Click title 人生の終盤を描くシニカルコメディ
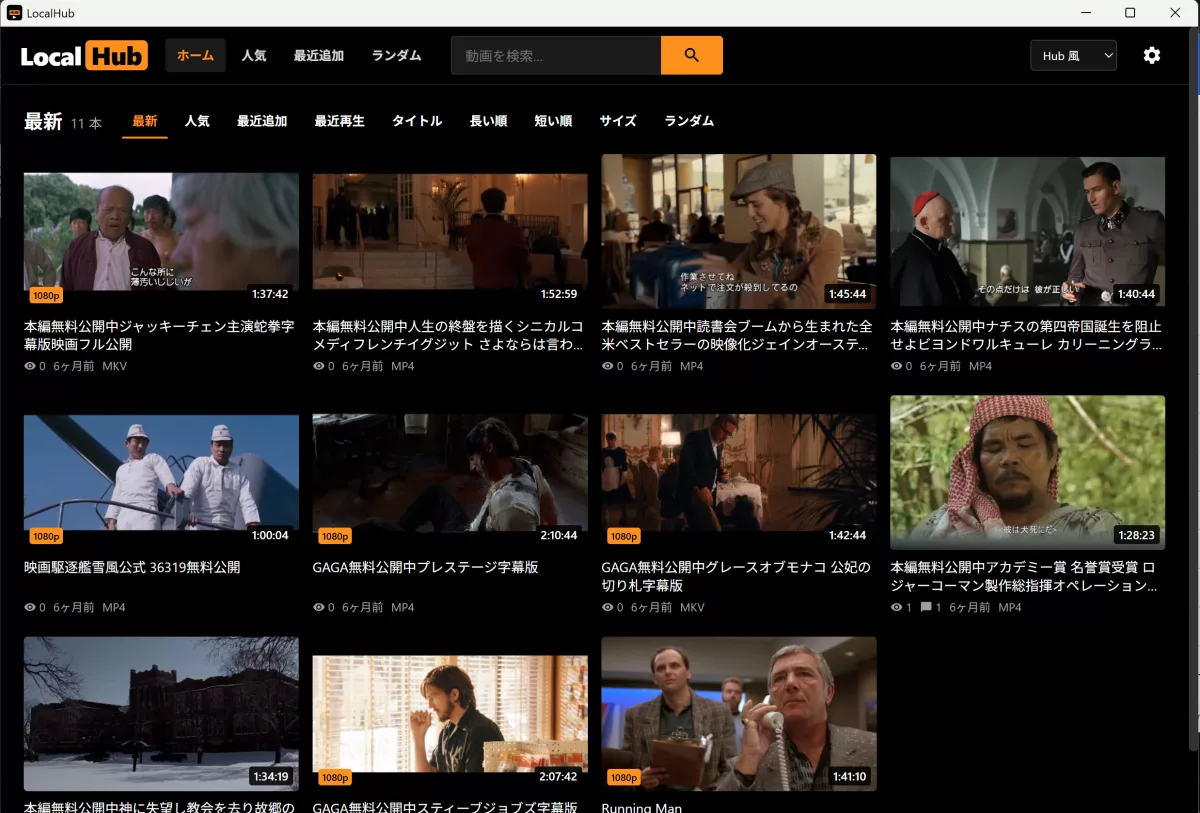This screenshot has height=813, width=1200. click(448, 335)
